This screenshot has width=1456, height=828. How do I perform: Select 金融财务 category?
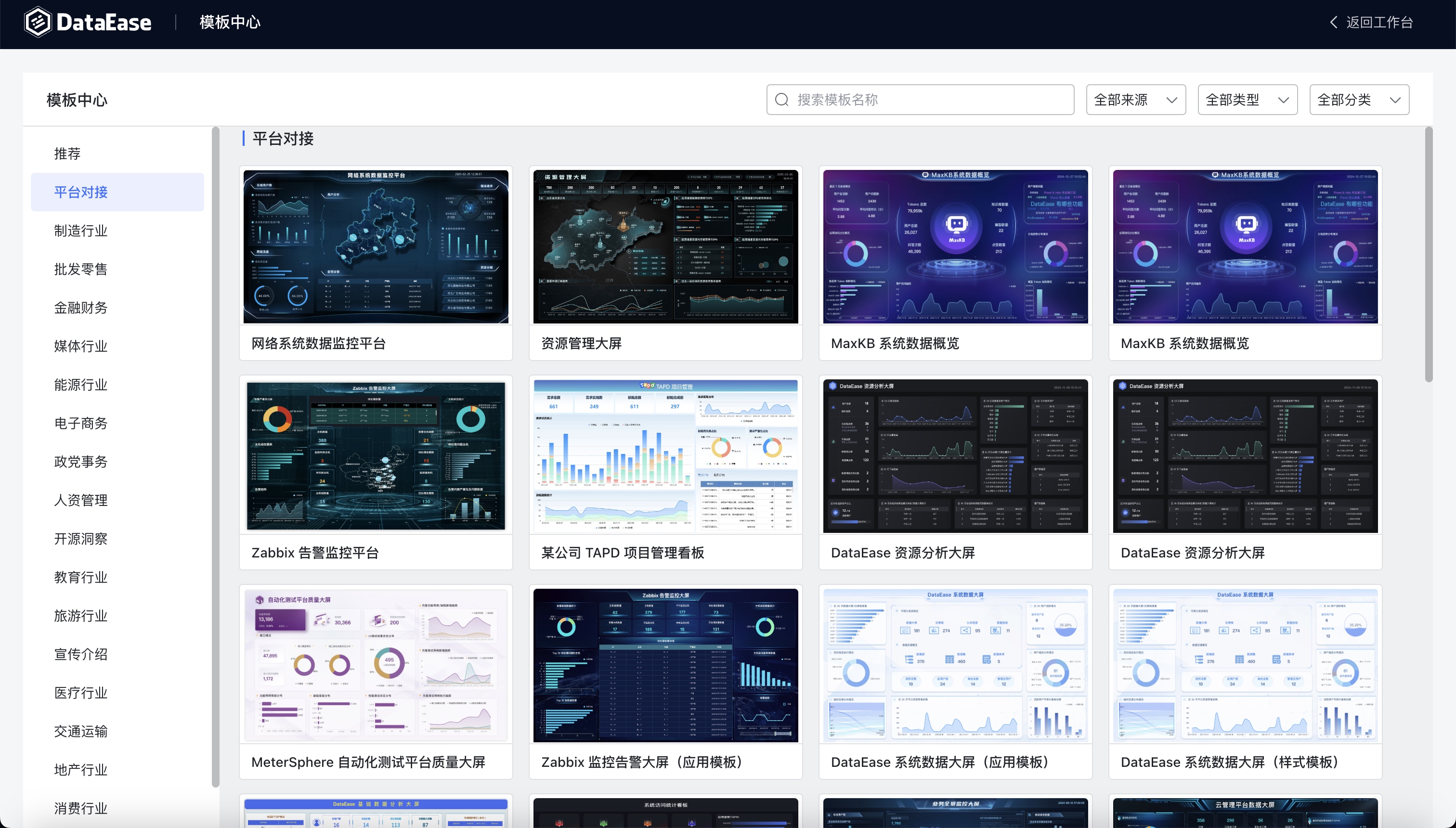click(117, 308)
